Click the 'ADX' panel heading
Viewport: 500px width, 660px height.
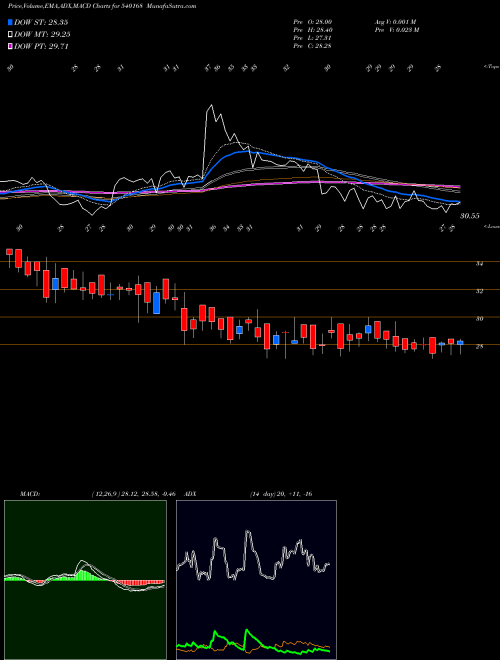click(190, 494)
